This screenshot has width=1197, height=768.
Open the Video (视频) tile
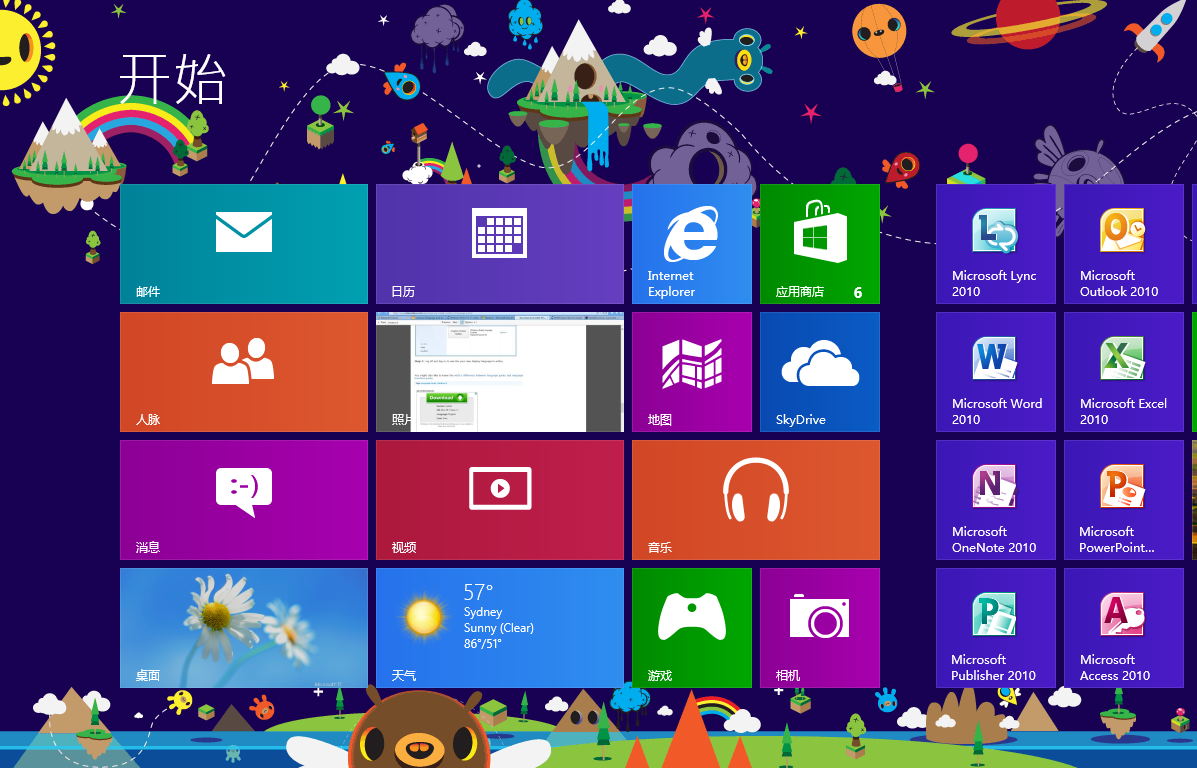499,500
